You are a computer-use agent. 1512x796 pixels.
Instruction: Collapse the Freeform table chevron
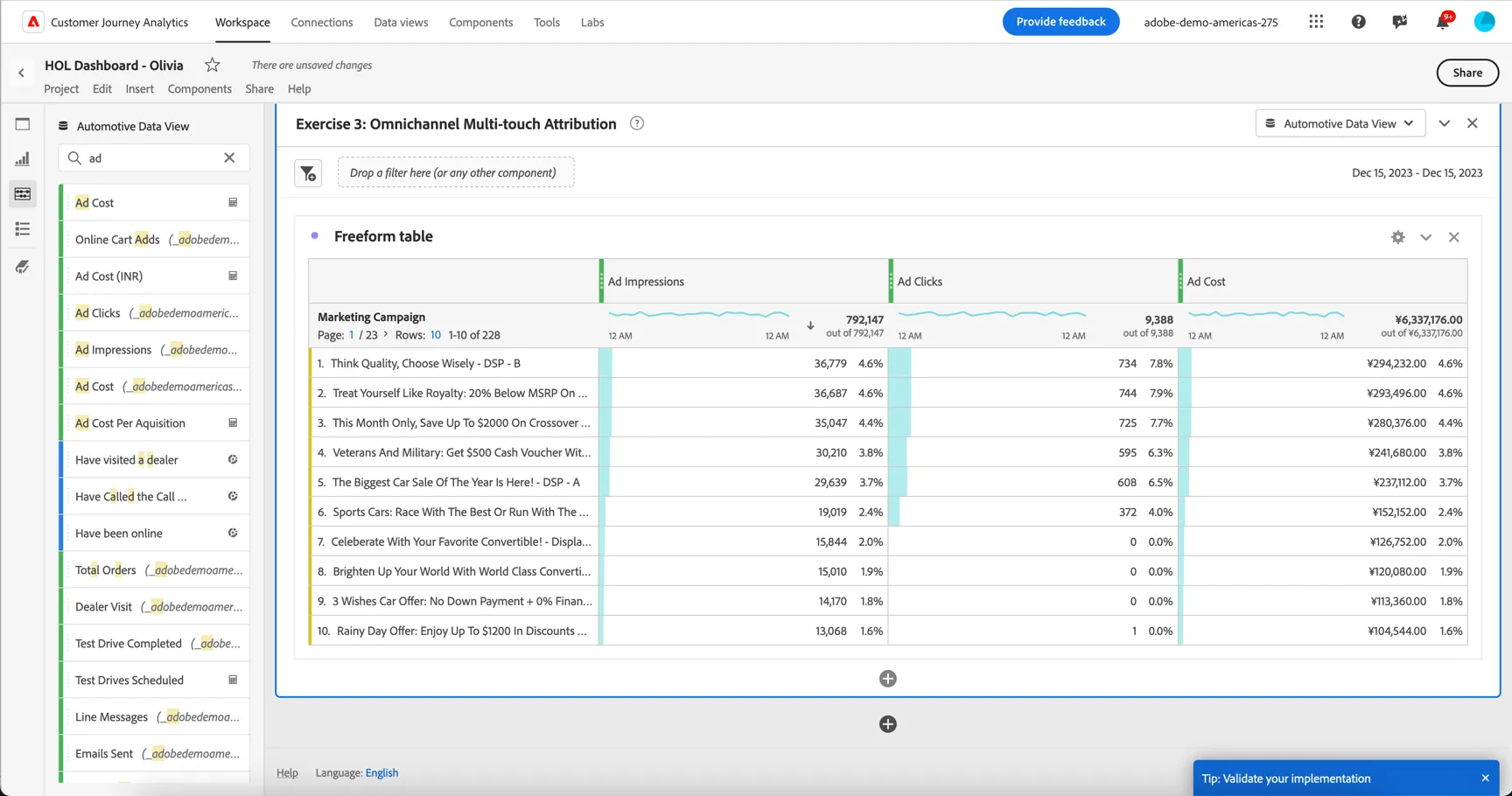(1426, 237)
